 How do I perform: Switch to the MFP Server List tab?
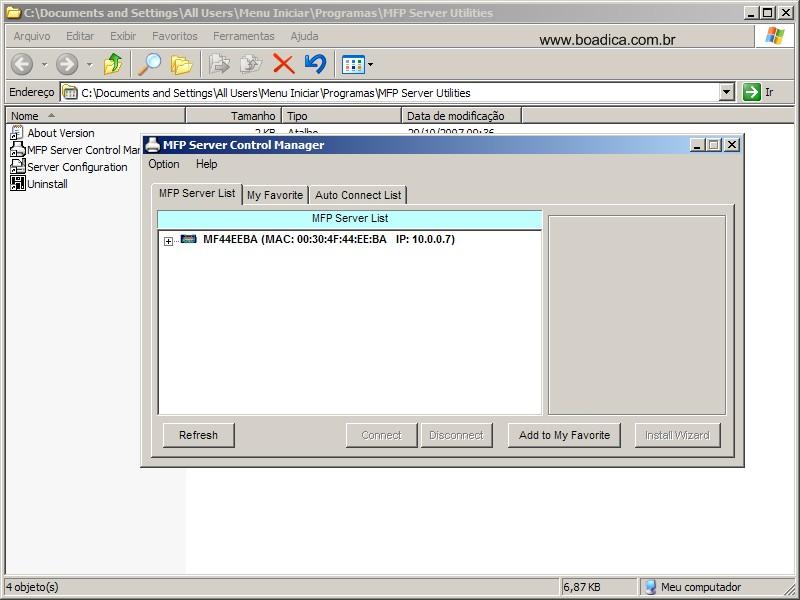197,193
